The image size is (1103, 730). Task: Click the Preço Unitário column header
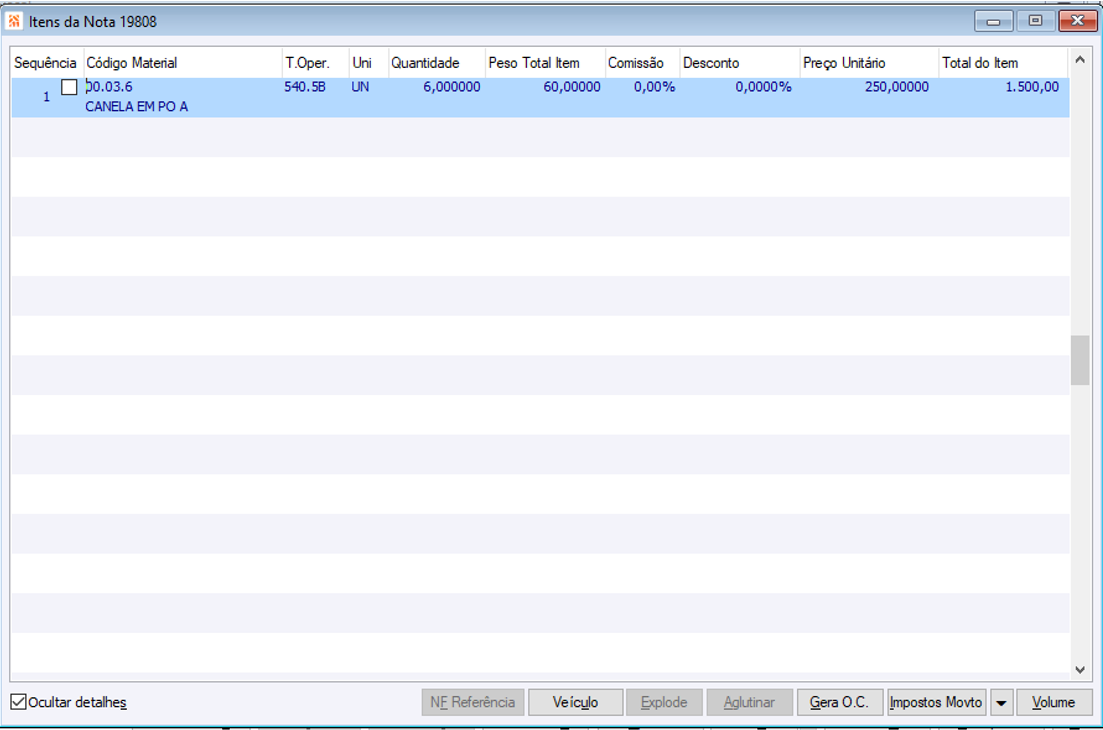[x=869, y=63]
